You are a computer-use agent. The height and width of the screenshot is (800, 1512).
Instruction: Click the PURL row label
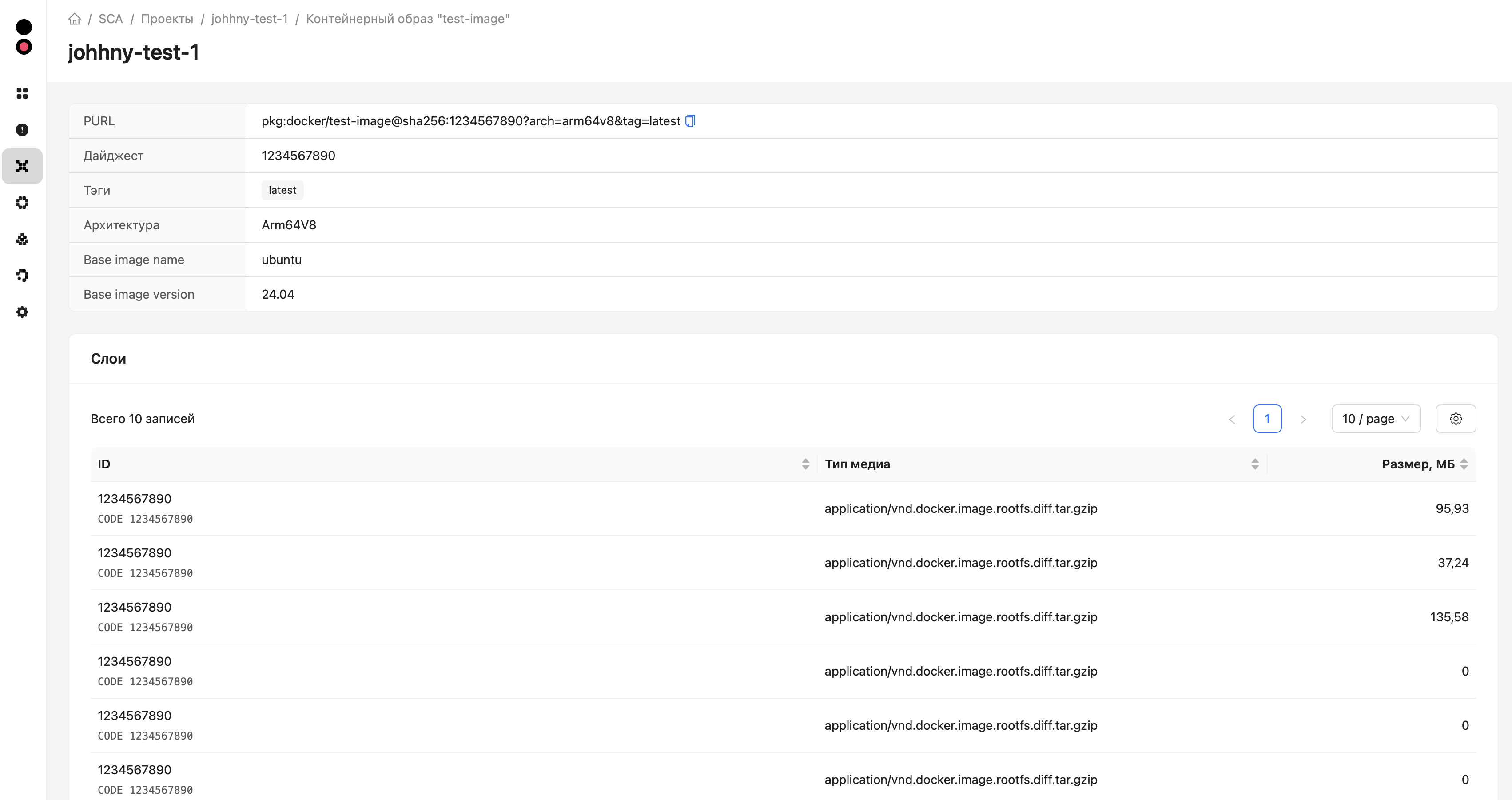99,121
